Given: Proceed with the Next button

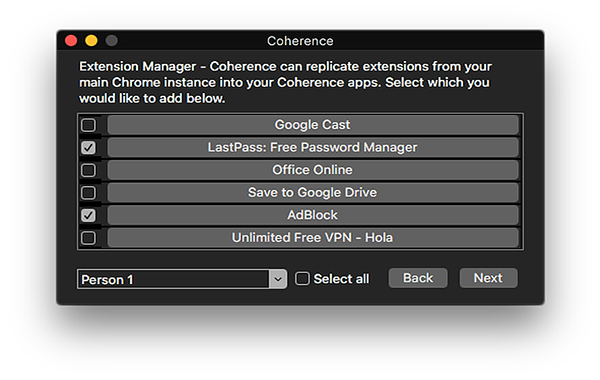Looking at the screenshot, I should click(488, 278).
